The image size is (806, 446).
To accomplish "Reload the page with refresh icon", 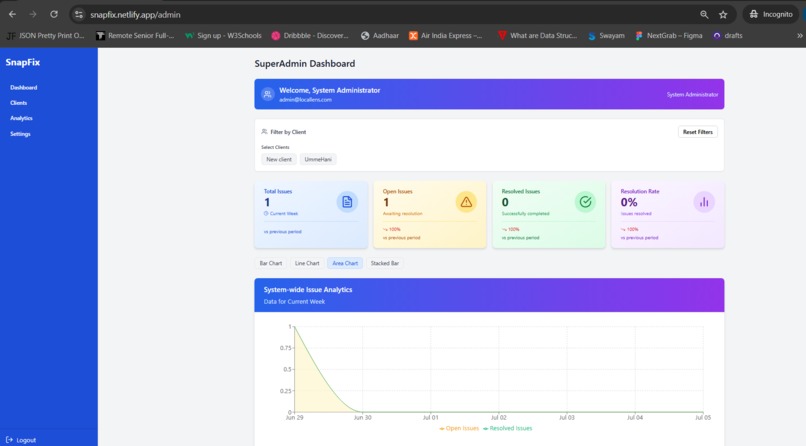I will tap(54, 14).
